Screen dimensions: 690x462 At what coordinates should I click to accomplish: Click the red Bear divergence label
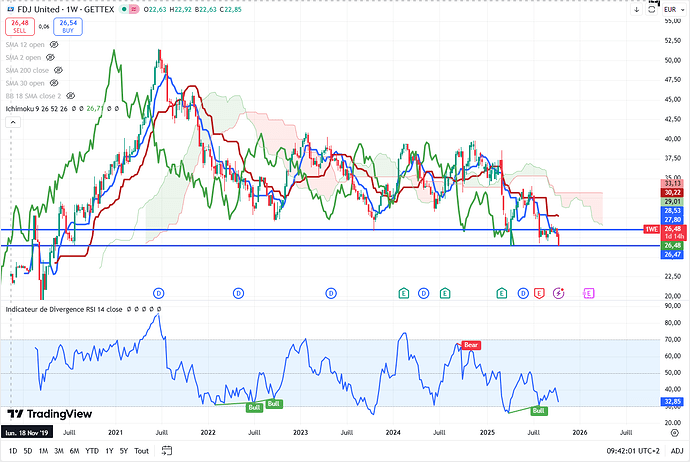point(470,344)
